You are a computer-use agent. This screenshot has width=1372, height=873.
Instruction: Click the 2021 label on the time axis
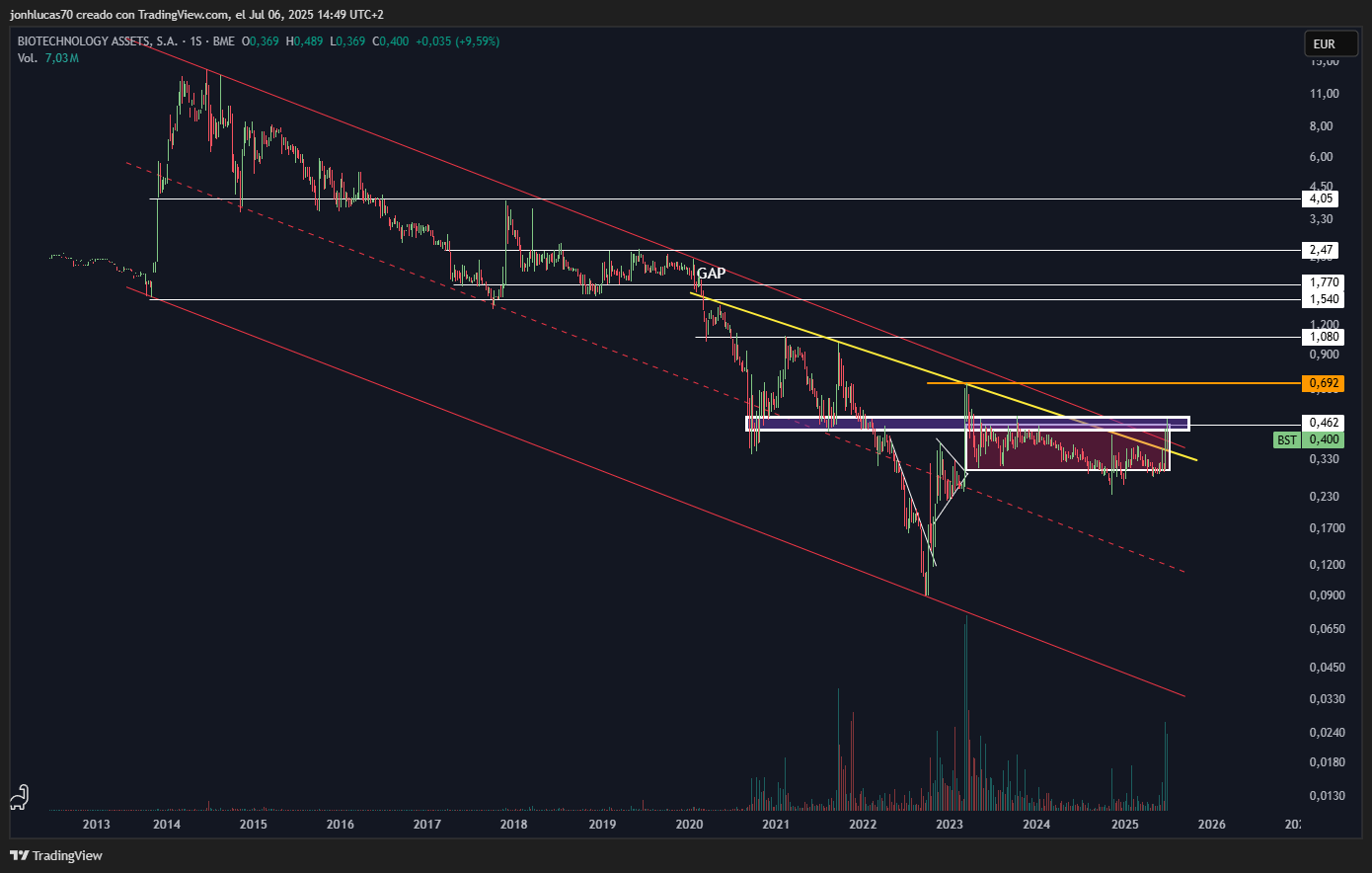[776, 825]
